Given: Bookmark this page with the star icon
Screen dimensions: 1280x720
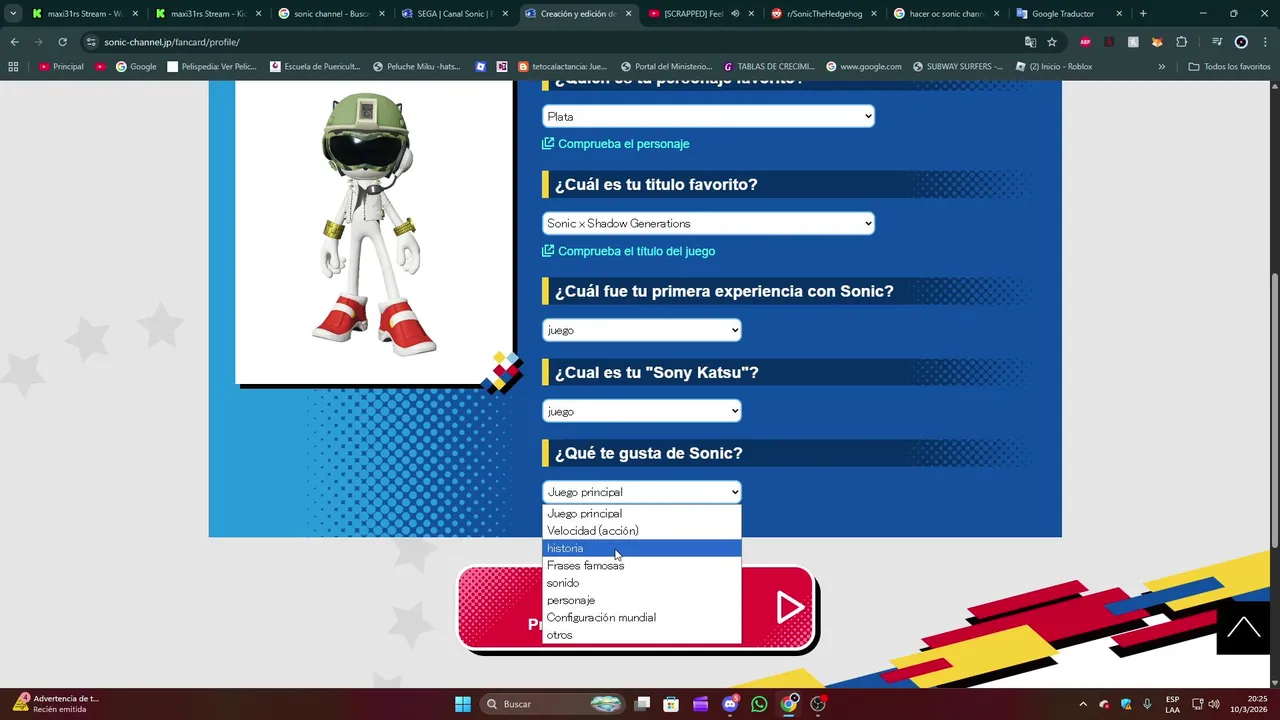Looking at the screenshot, I should [x=1052, y=42].
